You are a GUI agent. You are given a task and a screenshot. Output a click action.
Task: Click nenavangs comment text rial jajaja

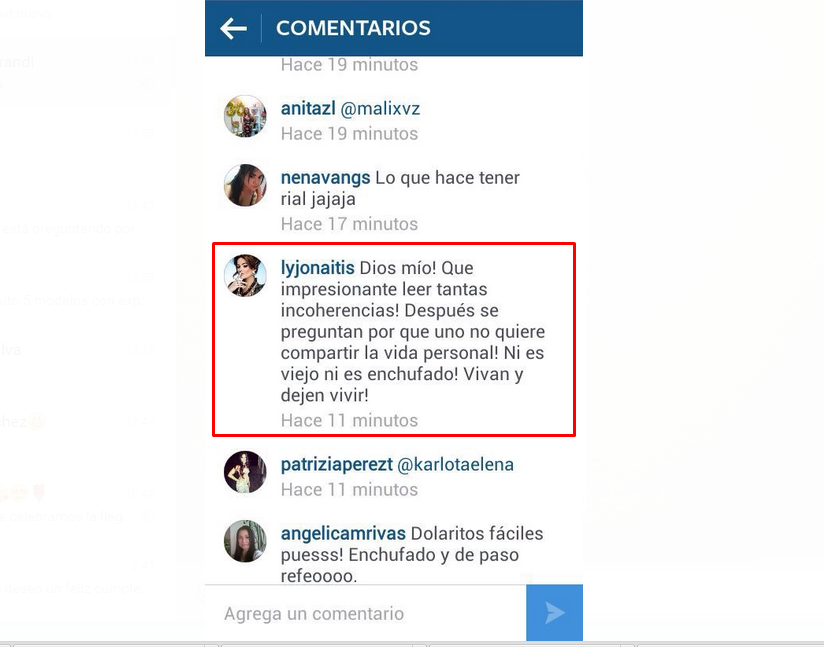pyautogui.click(x=318, y=199)
